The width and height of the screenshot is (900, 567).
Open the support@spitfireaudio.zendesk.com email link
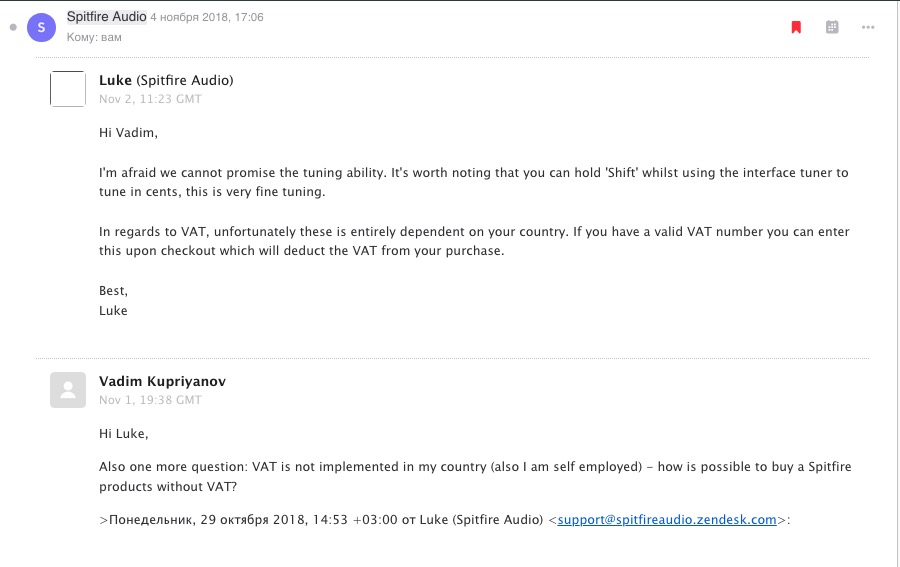667,519
